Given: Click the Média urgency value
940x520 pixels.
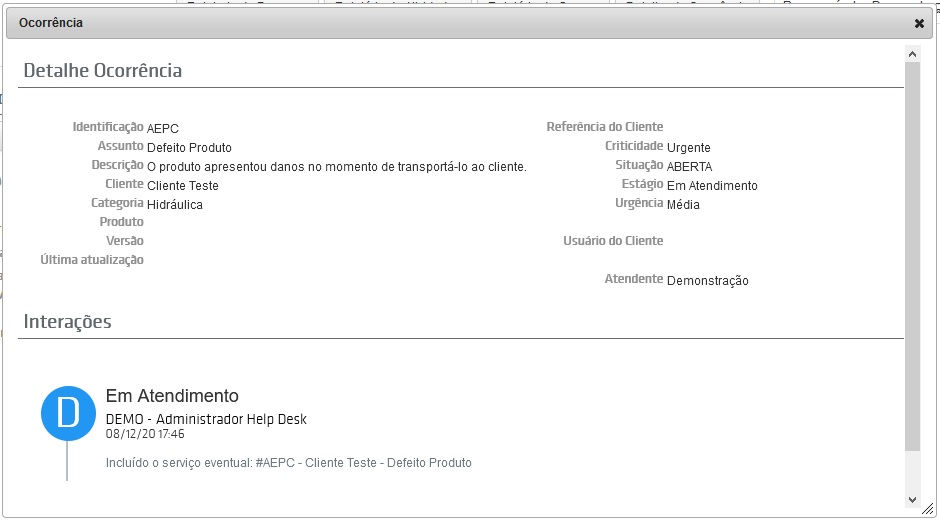Looking at the screenshot, I should 683,205.
